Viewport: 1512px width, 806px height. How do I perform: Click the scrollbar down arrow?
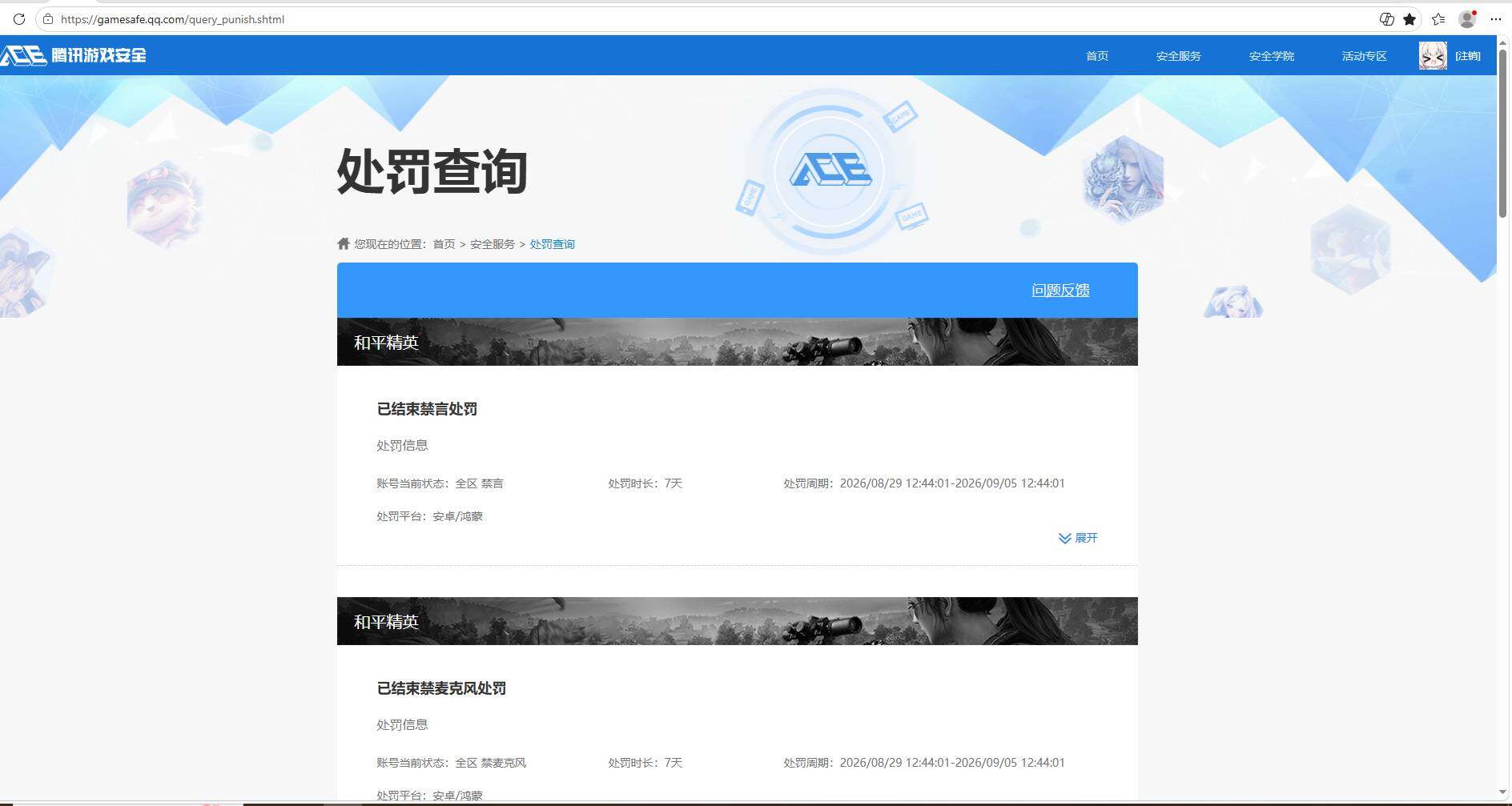[1503, 792]
